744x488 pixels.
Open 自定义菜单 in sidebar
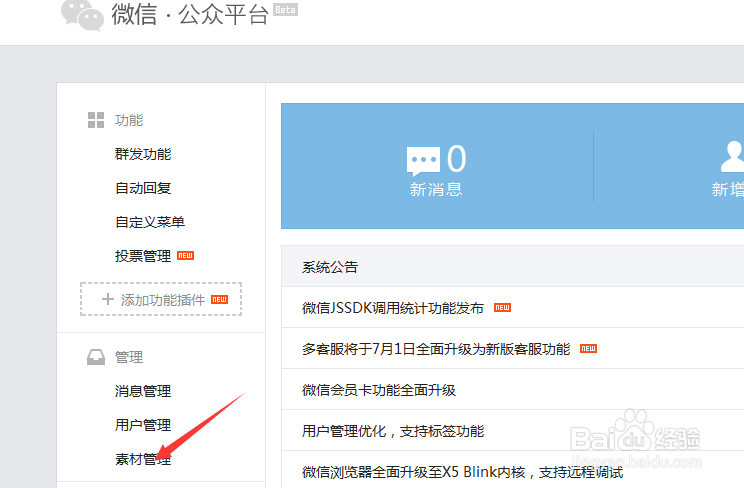[x=150, y=222]
